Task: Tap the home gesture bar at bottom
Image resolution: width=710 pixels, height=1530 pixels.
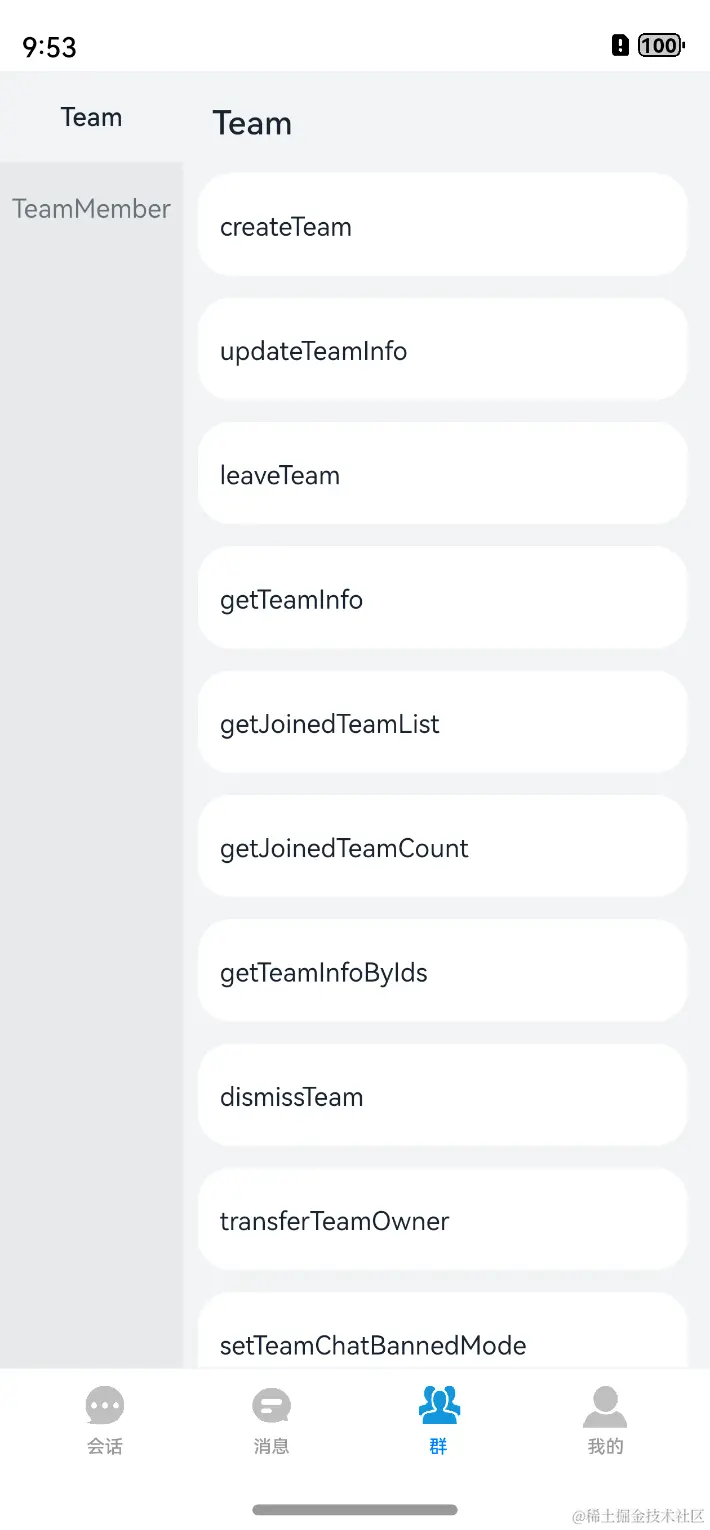Action: pyautogui.click(x=355, y=1510)
